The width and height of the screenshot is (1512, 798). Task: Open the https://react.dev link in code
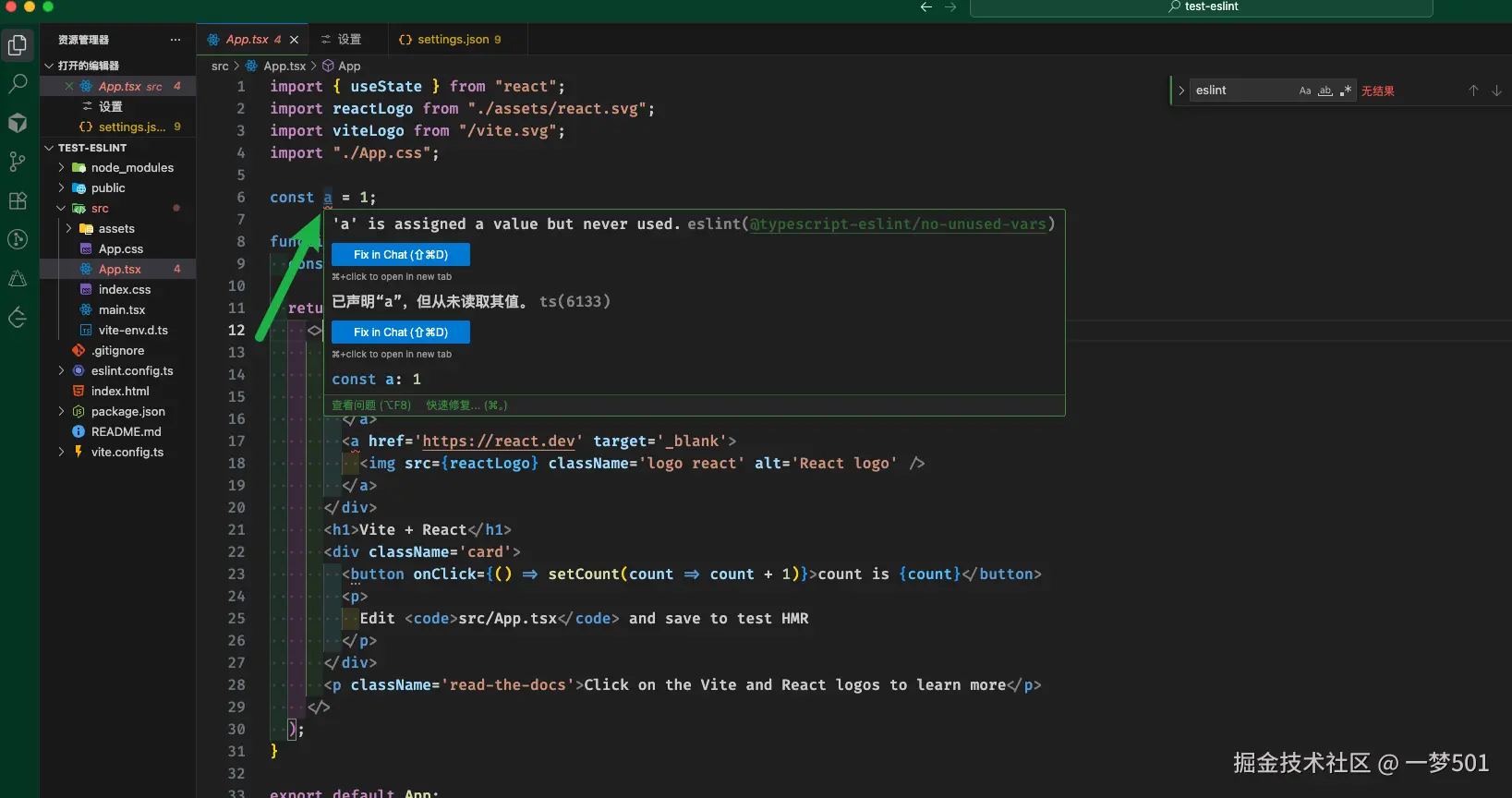pyautogui.click(x=499, y=441)
